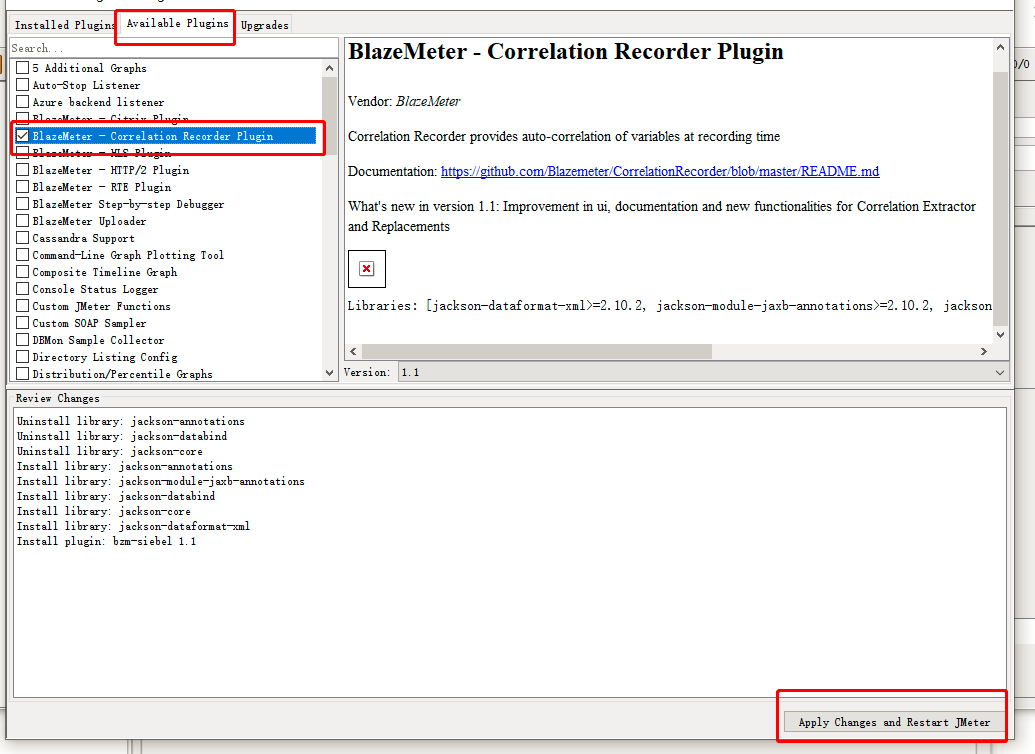Enable BlazeMeter Step-by-step Debugger checkbox
The height and width of the screenshot is (754, 1035).
(22, 205)
